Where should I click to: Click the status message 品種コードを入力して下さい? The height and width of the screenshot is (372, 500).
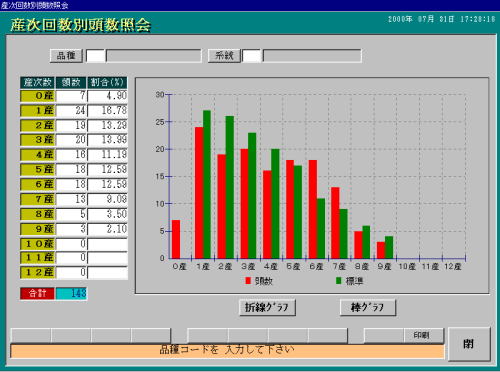tap(227, 350)
